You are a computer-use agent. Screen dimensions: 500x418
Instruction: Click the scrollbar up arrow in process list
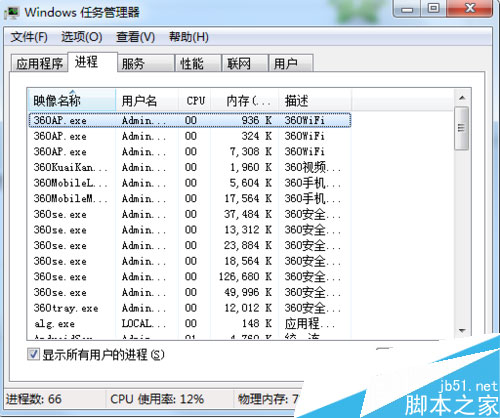click(462, 98)
